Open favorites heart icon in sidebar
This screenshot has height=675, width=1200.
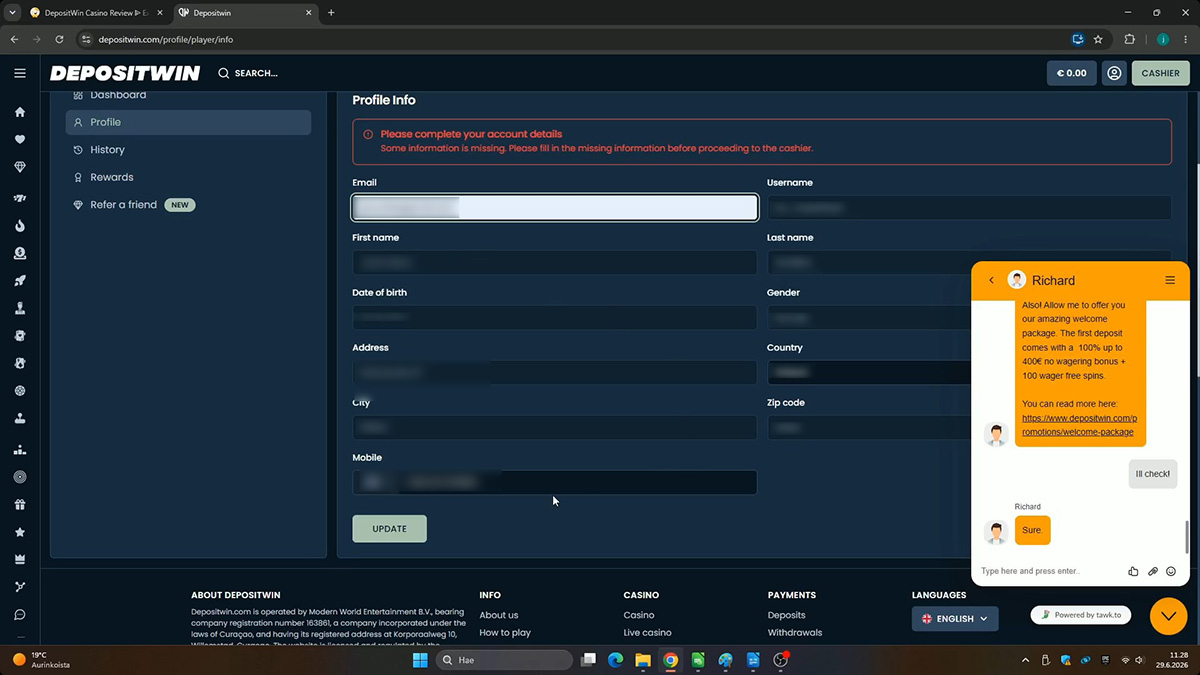click(x=19, y=140)
